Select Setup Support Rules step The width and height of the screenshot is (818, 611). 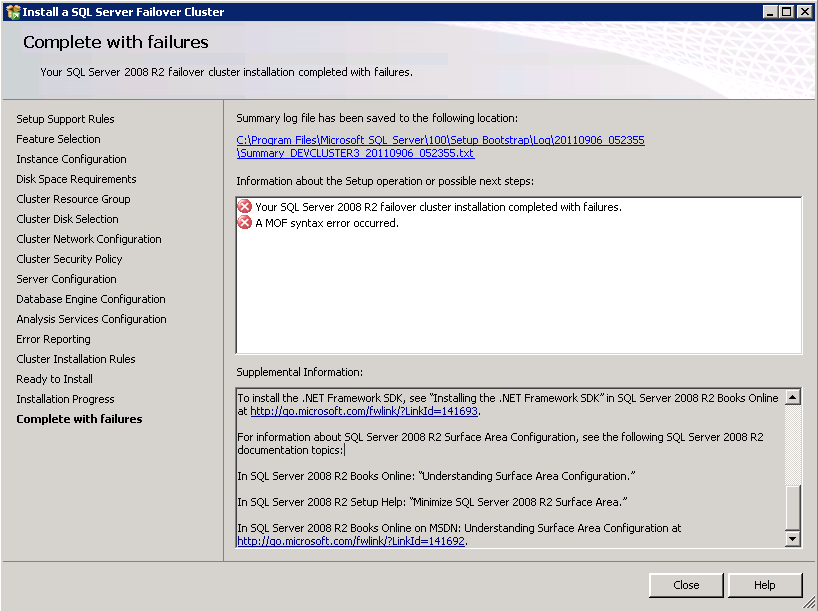(65, 119)
